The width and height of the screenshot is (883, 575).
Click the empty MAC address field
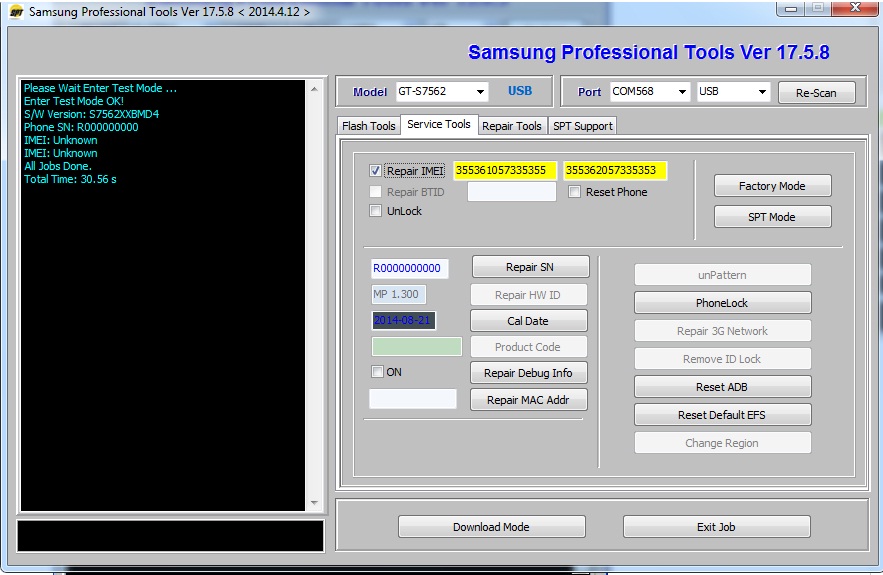(413, 399)
